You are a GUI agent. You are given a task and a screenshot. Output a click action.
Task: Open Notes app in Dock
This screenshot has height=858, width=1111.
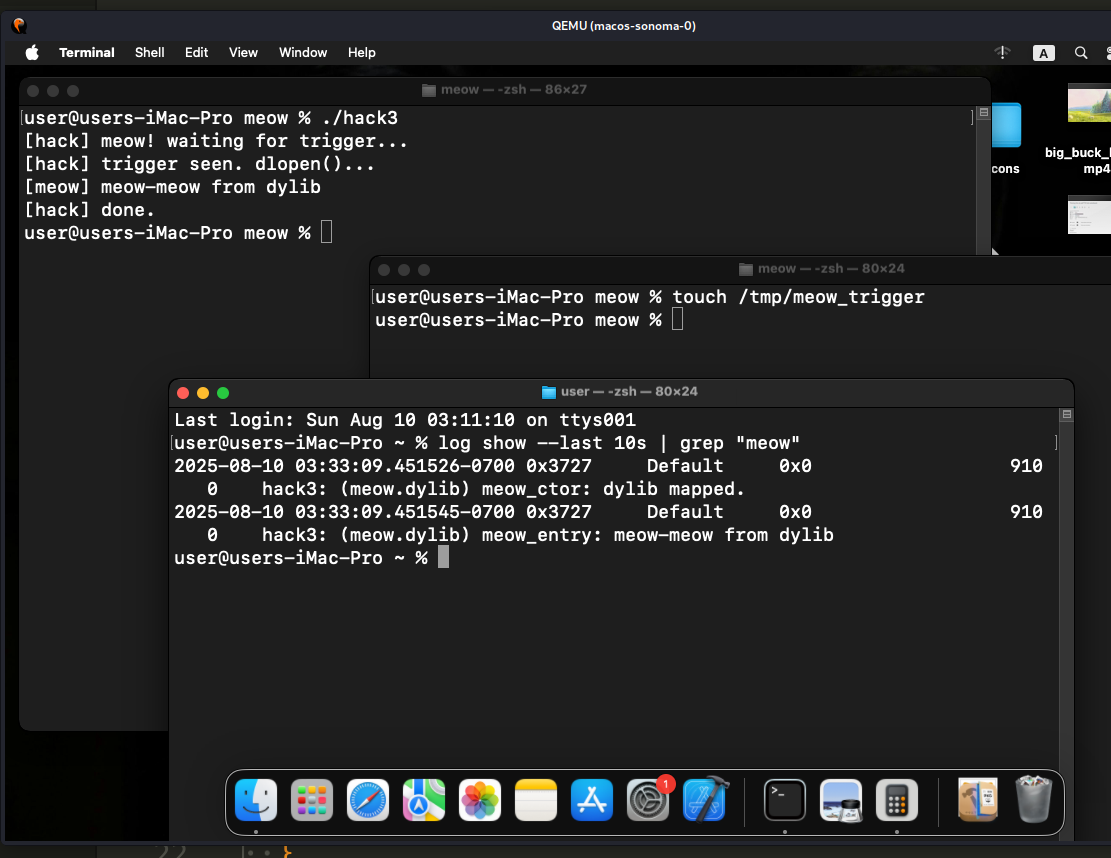pos(536,800)
